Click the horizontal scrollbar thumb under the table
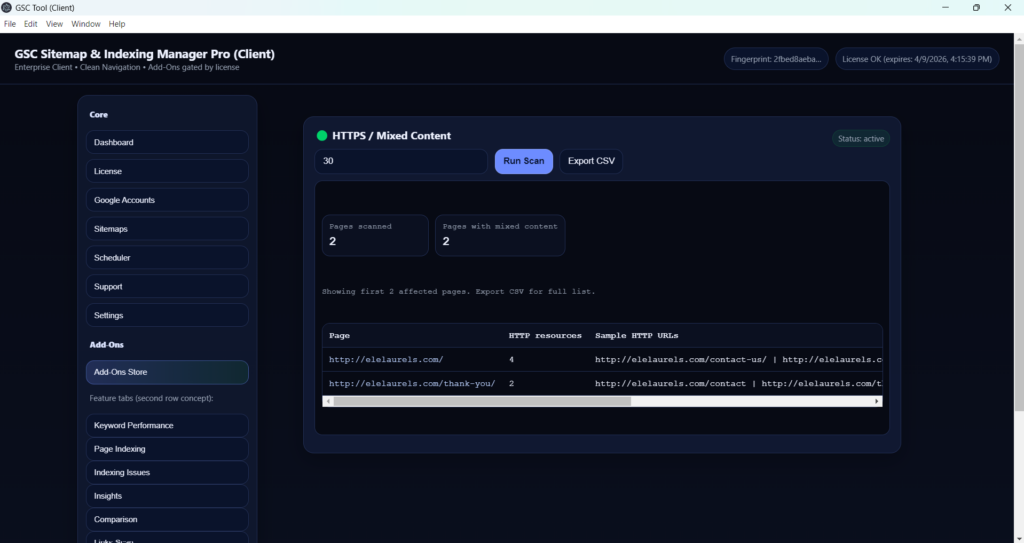1024x543 pixels. (482, 401)
